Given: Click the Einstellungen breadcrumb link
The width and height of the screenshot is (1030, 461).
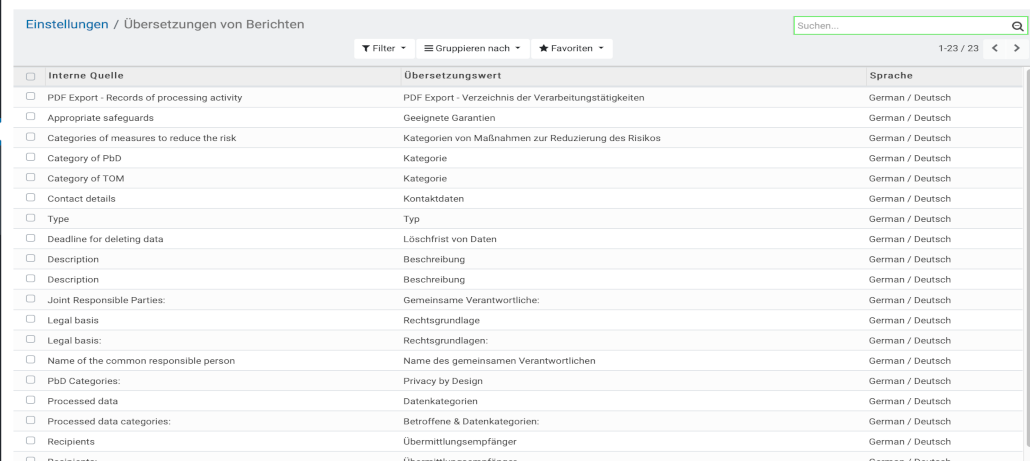Looking at the screenshot, I should click(x=66, y=24).
